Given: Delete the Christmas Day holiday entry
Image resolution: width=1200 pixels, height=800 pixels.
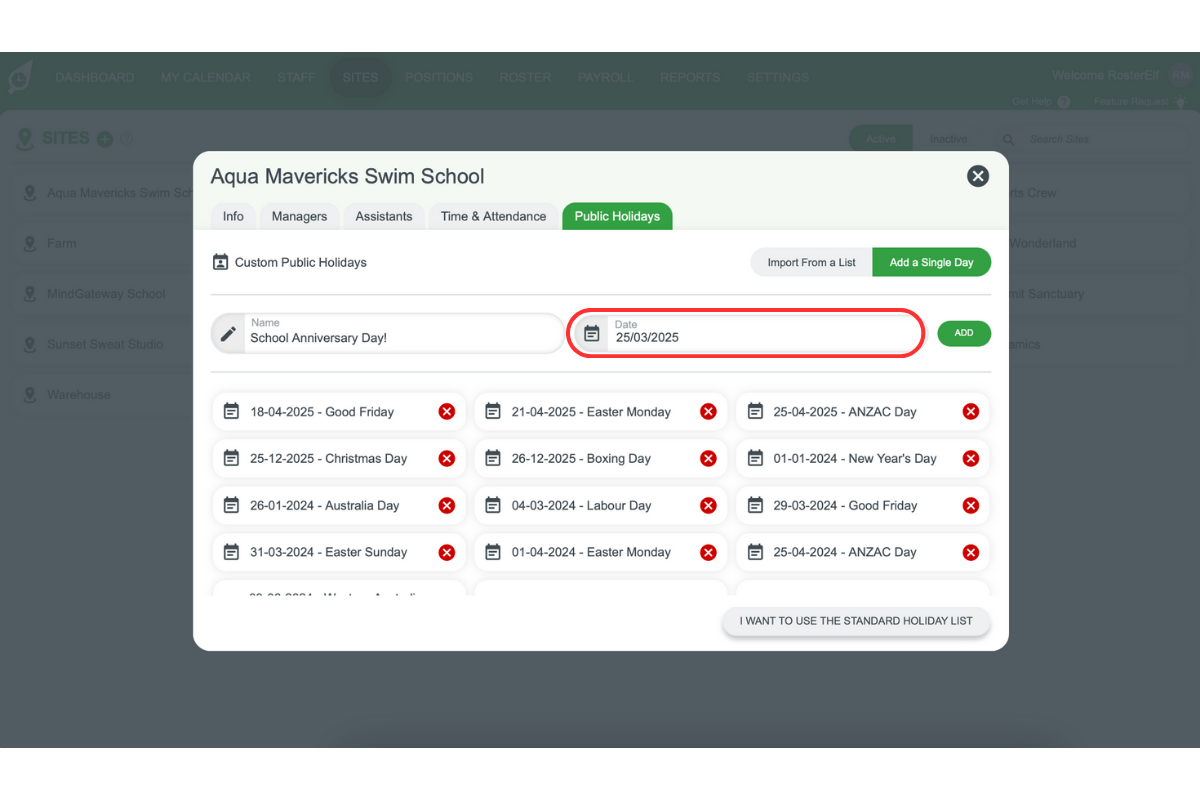Looking at the screenshot, I should point(447,459).
